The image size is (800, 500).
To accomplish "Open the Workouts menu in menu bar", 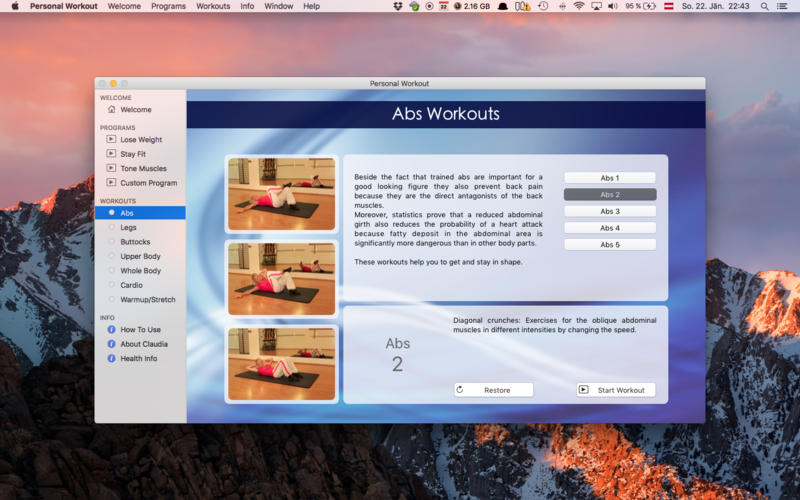I will 213,6.
